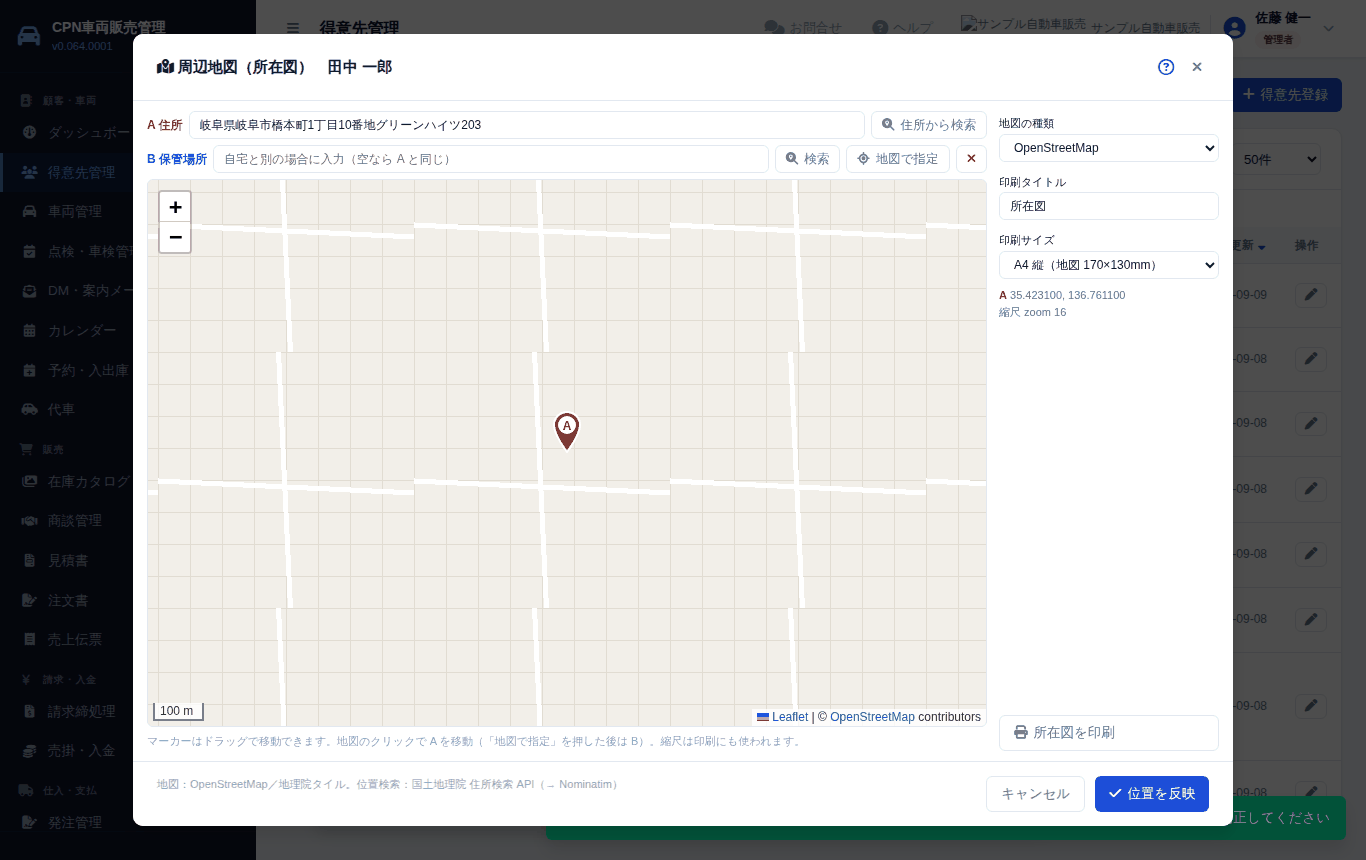
Task: Focus the A 住所 address field
Action: pyautogui.click(x=527, y=125)
